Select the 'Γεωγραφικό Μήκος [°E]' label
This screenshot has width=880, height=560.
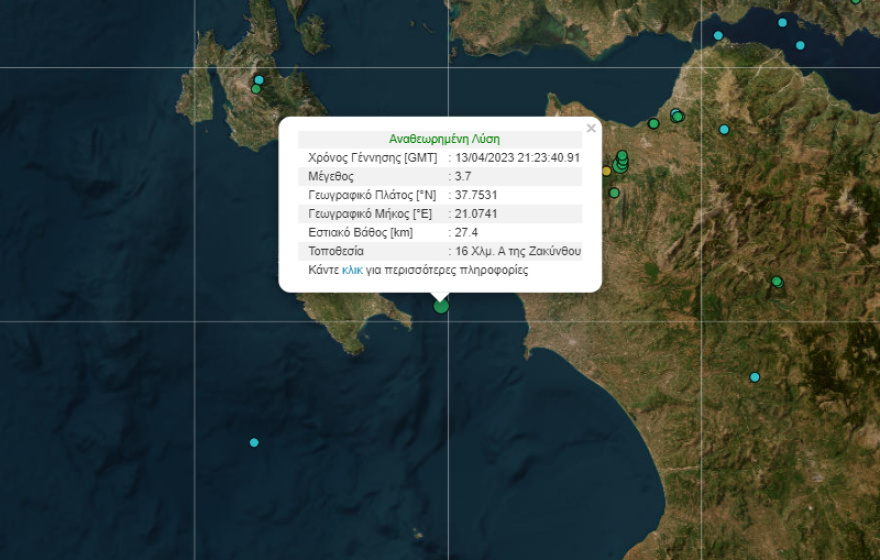click(x=370, y=214)
